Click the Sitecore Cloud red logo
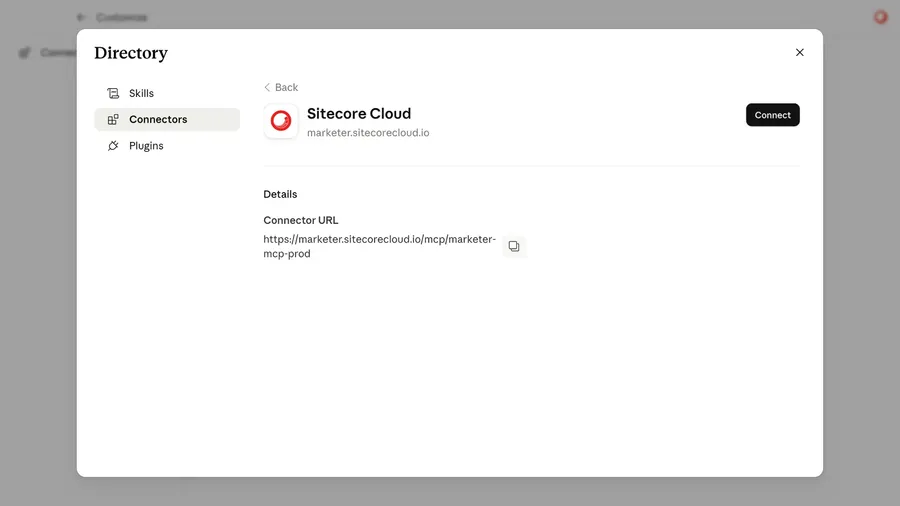 (281, 121)
